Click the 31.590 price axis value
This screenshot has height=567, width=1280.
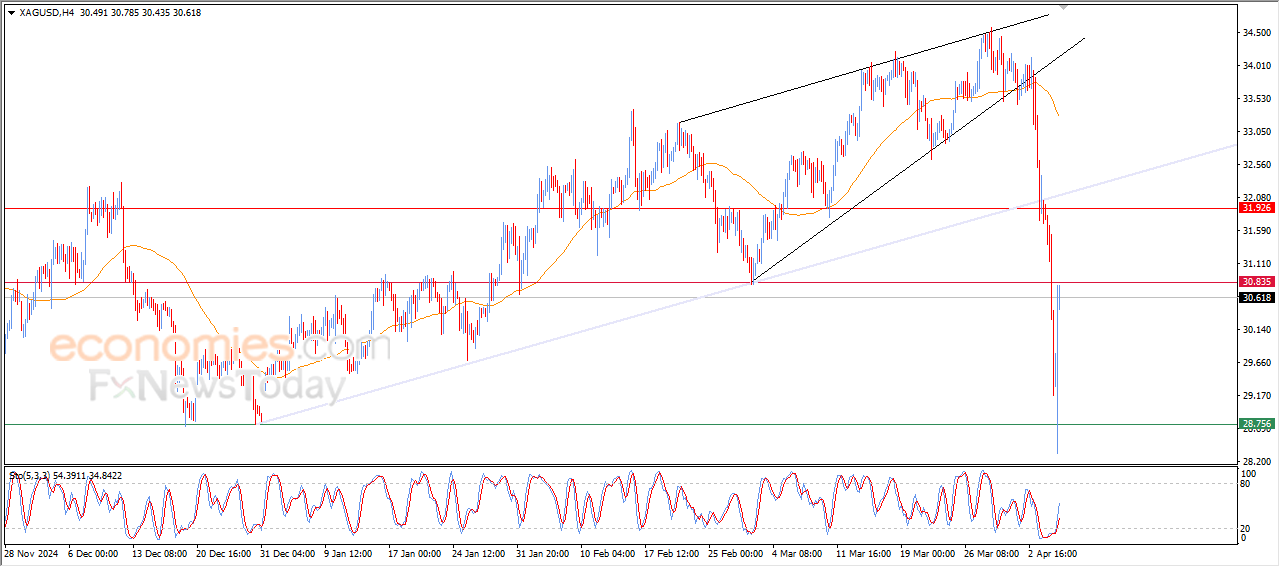[1257, 231]
